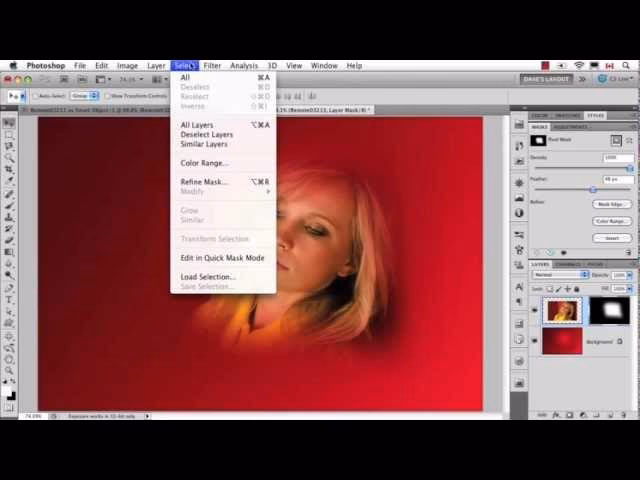Adjust the Feather slider handle

593,189
